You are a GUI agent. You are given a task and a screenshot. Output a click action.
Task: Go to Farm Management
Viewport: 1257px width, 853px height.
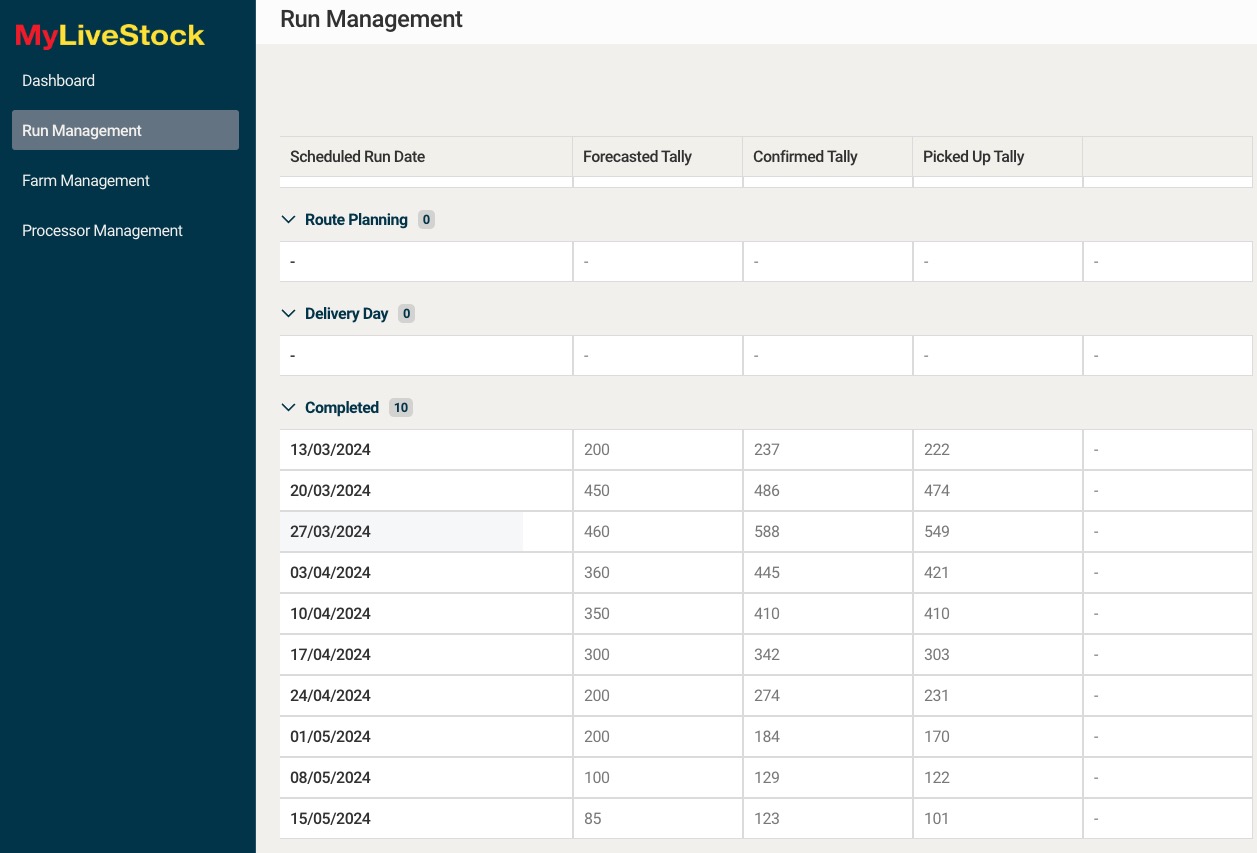click(x=86, y=181)
